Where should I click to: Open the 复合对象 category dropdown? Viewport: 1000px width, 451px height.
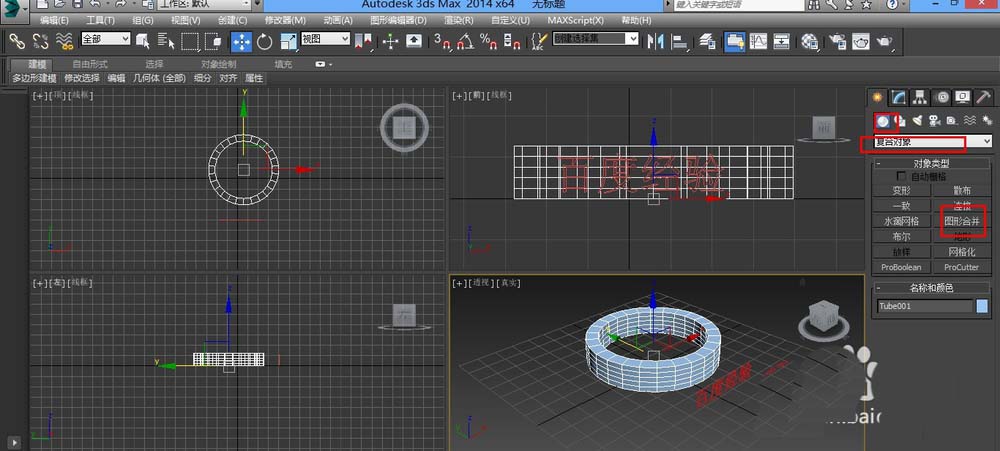point(929,143)
